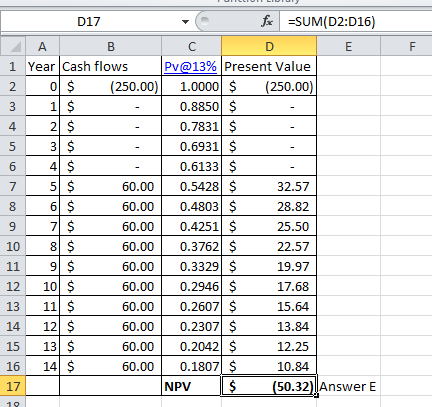Click the discount factor cell 0.4803
This screenshot has height=407, width=432.
pyautogui.click(x=192, y=206)
